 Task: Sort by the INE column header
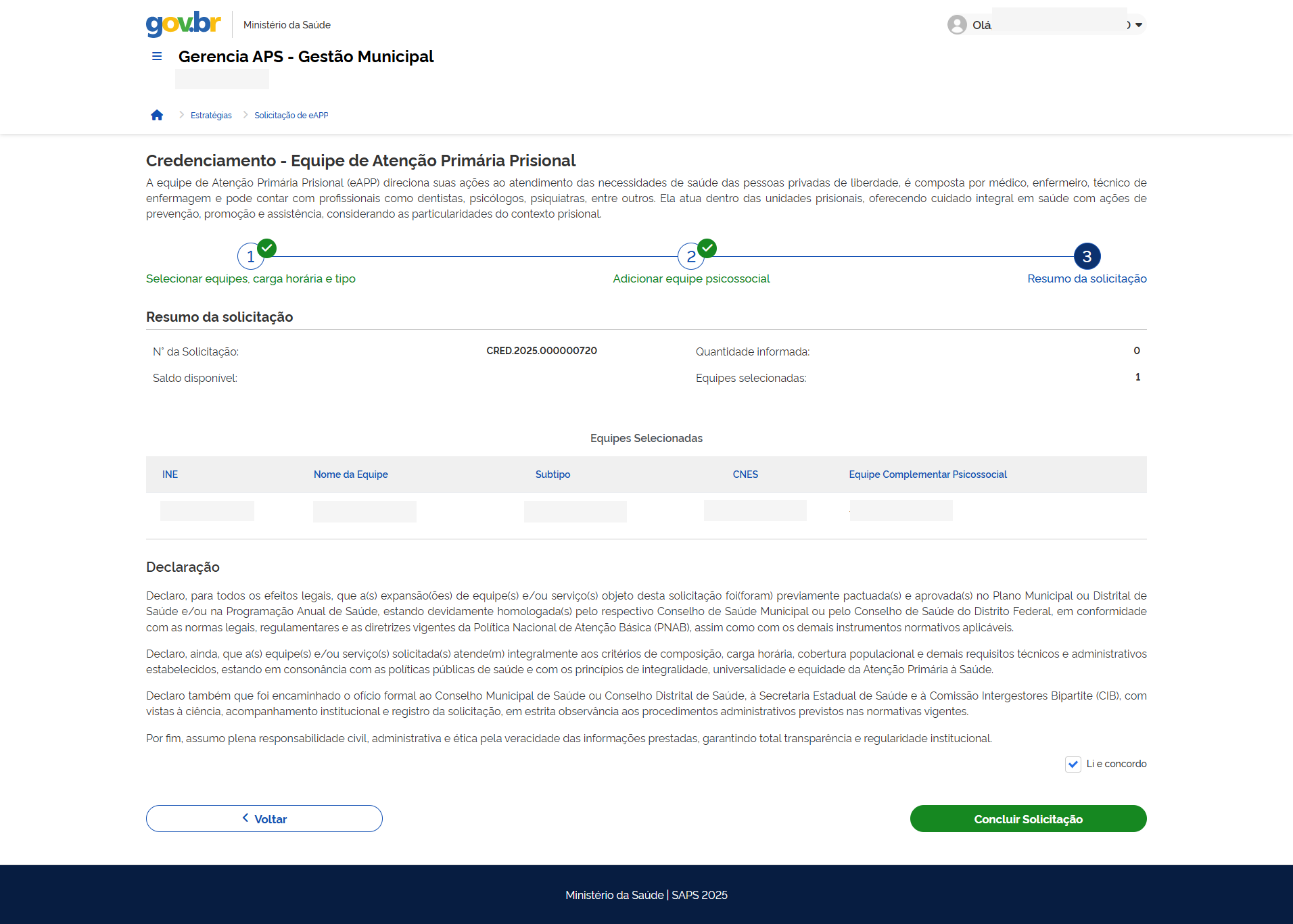click(x=170, y=475)
